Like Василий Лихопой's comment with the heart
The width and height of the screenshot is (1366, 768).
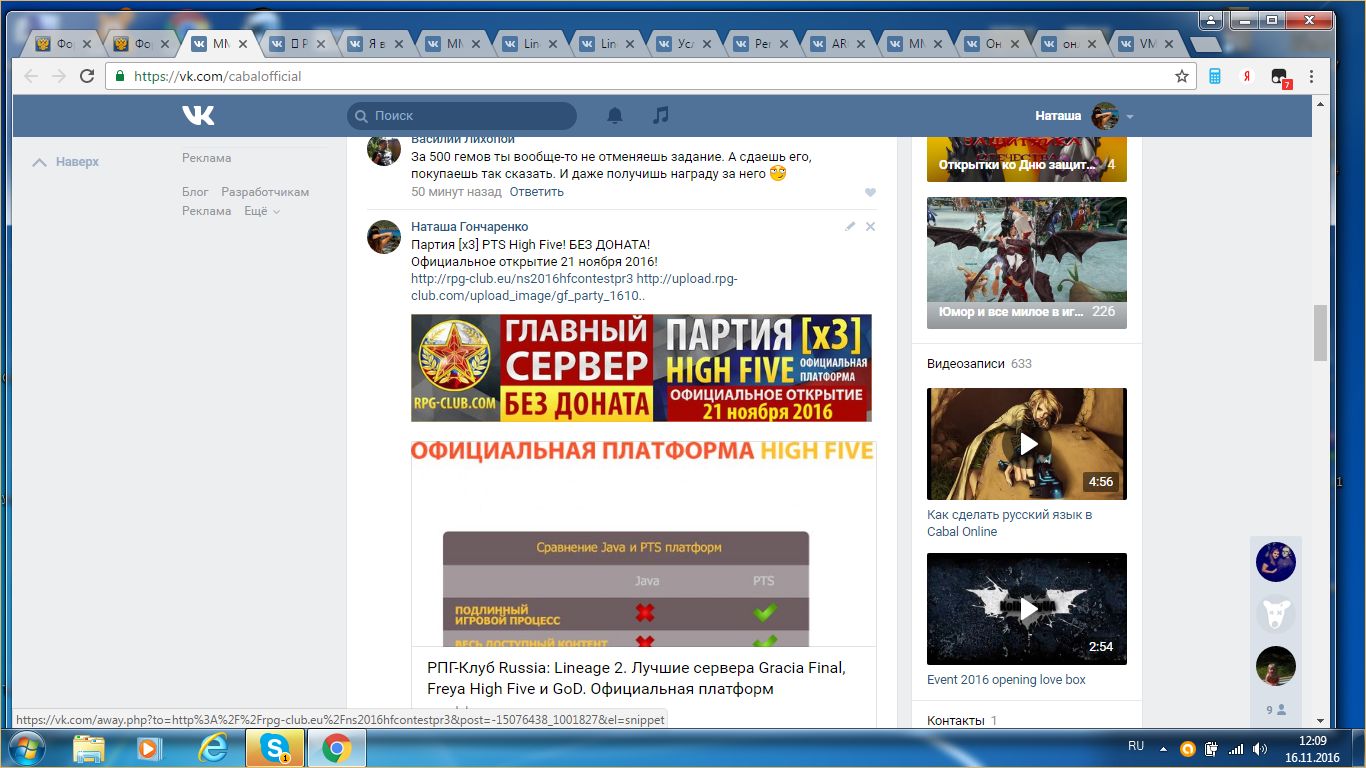(x=870, y=192)
